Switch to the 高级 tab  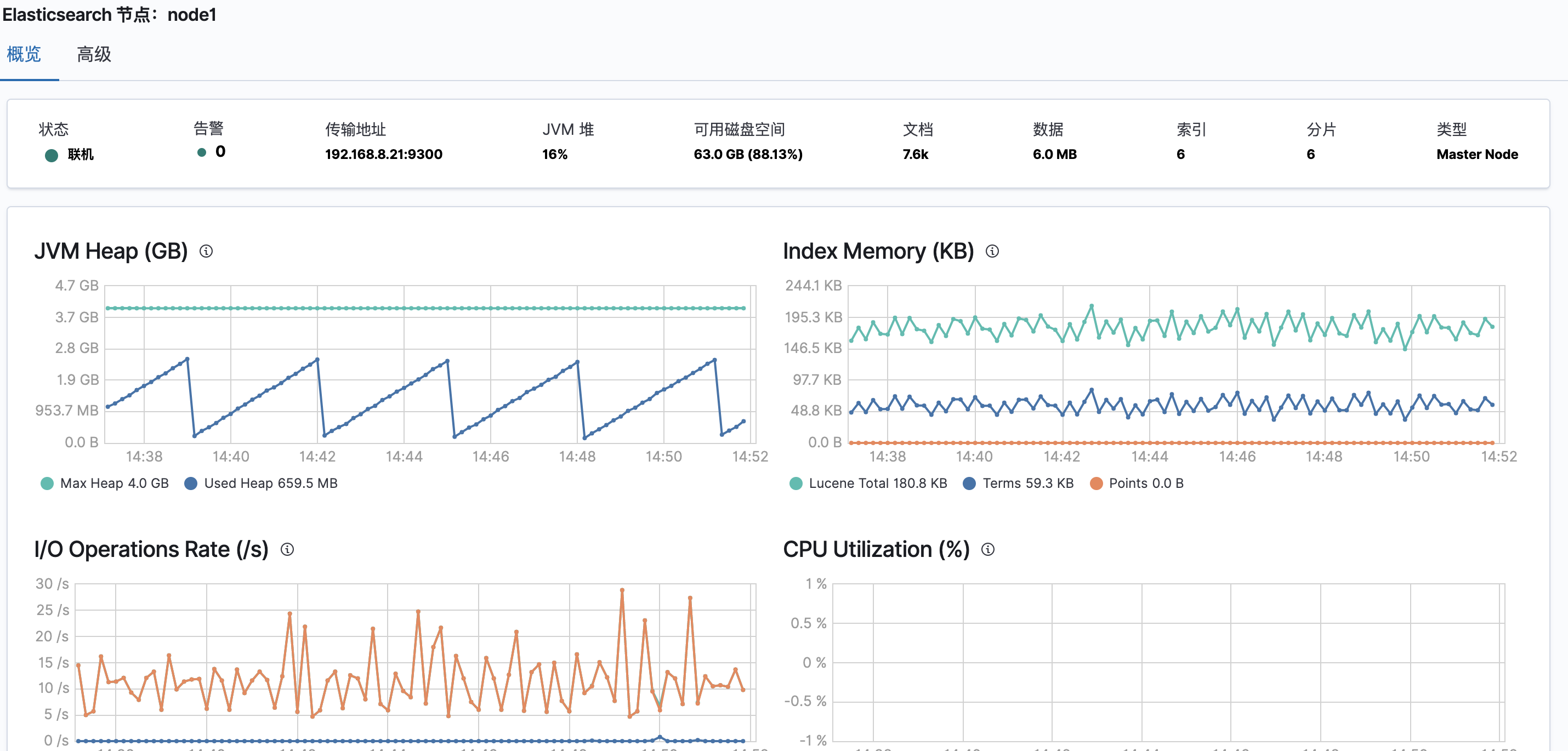click(x=94, y=54)
